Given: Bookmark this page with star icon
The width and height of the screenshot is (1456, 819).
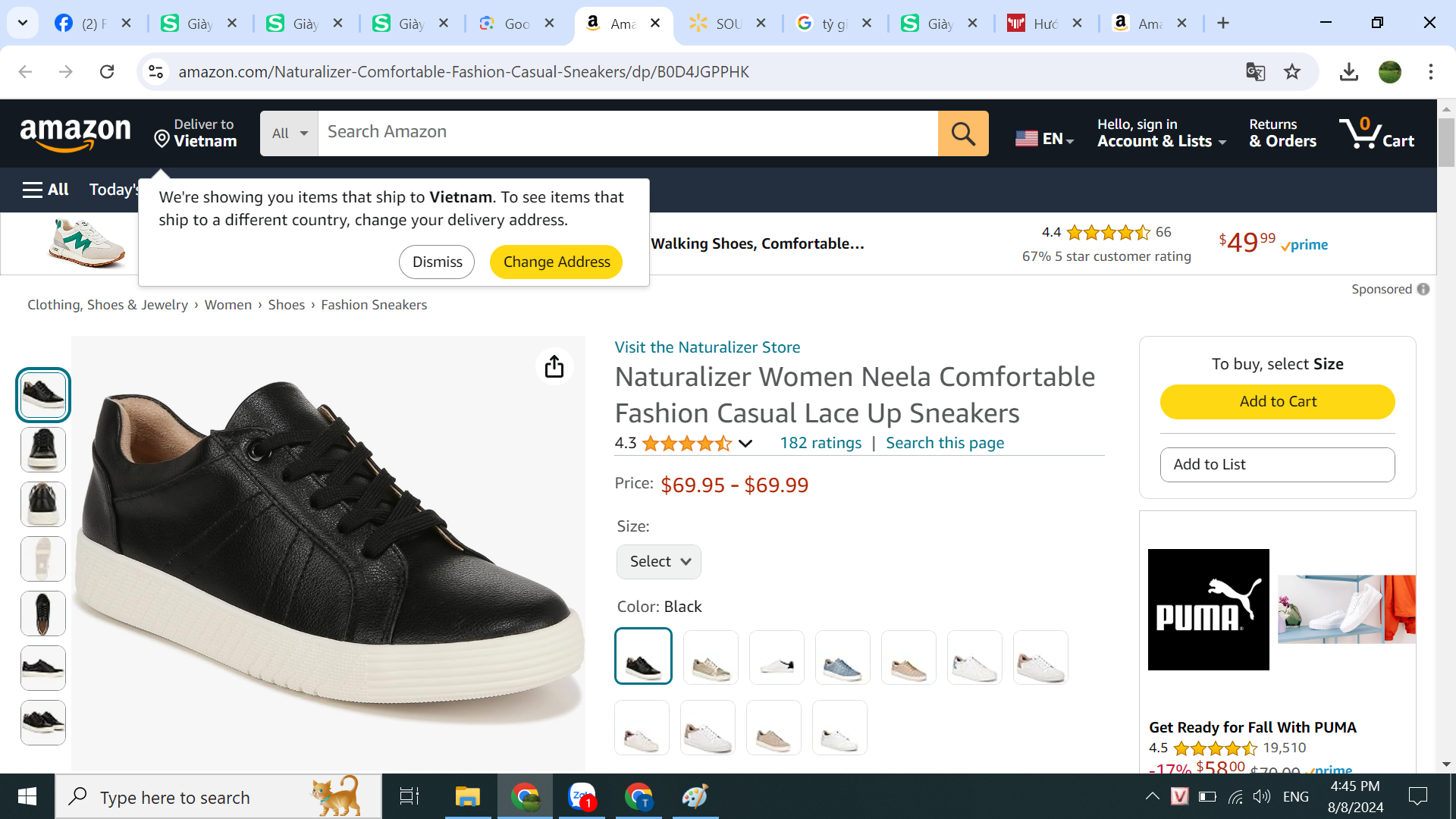Looking at the screenshot, I should tap(1292, 71).
